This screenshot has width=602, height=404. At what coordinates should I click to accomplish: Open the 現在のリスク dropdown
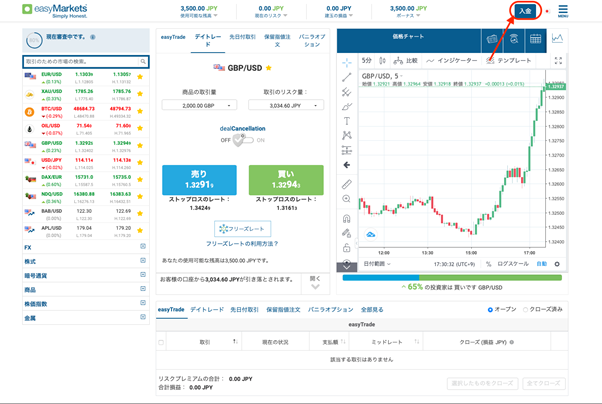point(271,16)
